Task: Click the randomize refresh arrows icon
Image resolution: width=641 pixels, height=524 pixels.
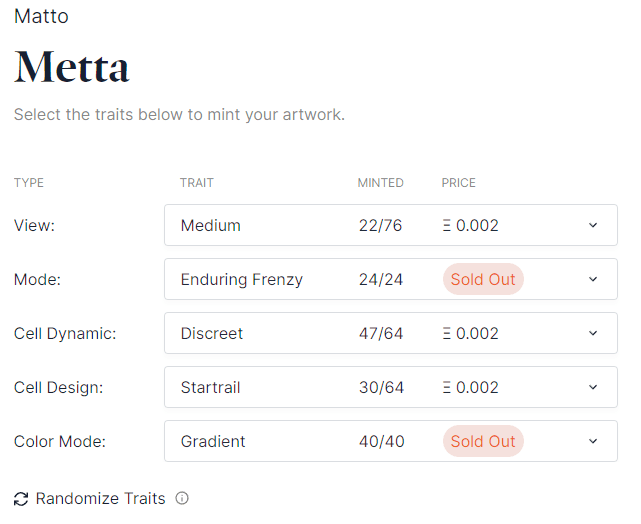Action: pyautogui.click(x=21, y=498)
